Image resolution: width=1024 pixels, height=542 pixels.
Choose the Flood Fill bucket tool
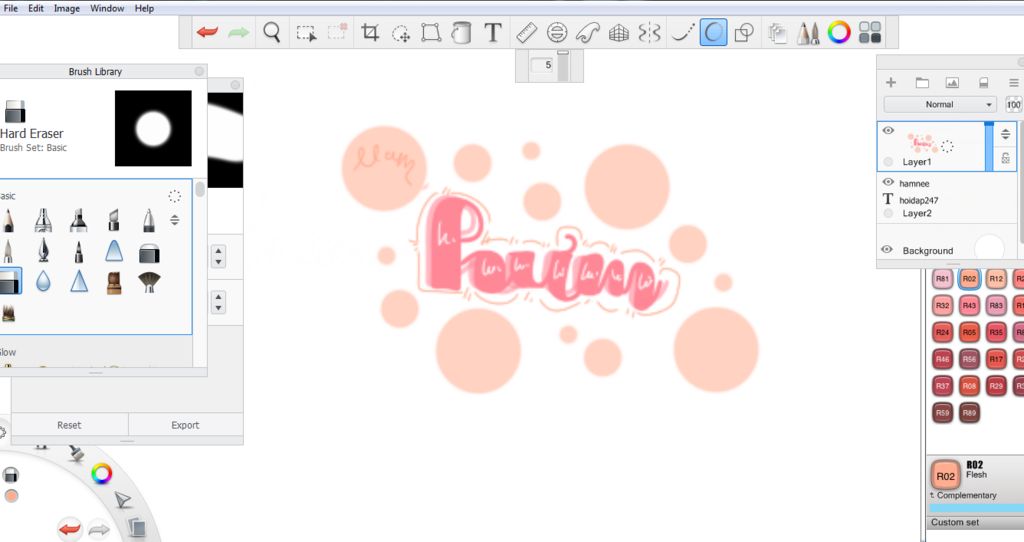[x=462, y=32]
